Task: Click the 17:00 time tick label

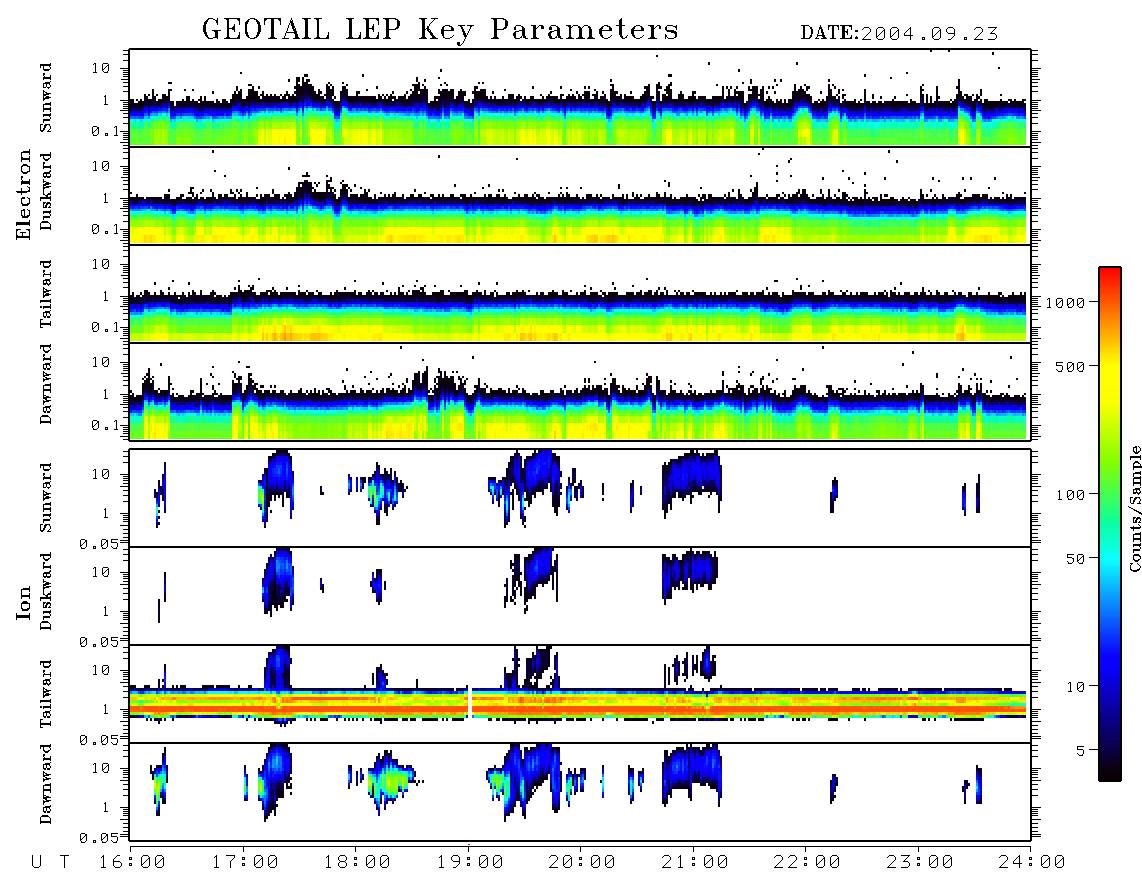Action: (x=244, y=863)
